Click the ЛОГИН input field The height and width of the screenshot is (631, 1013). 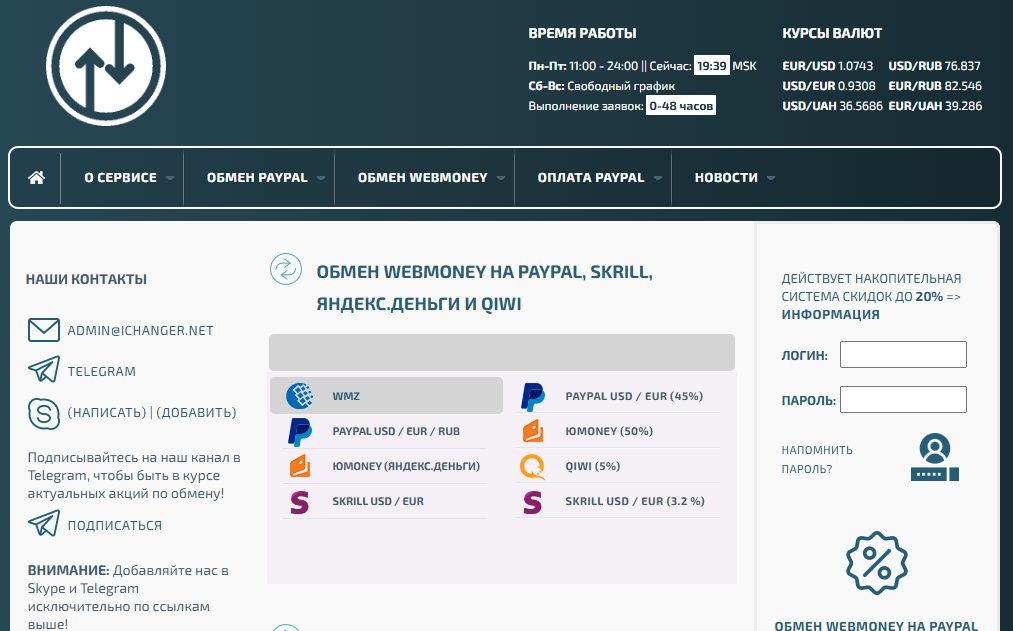[x=903, y=355]
